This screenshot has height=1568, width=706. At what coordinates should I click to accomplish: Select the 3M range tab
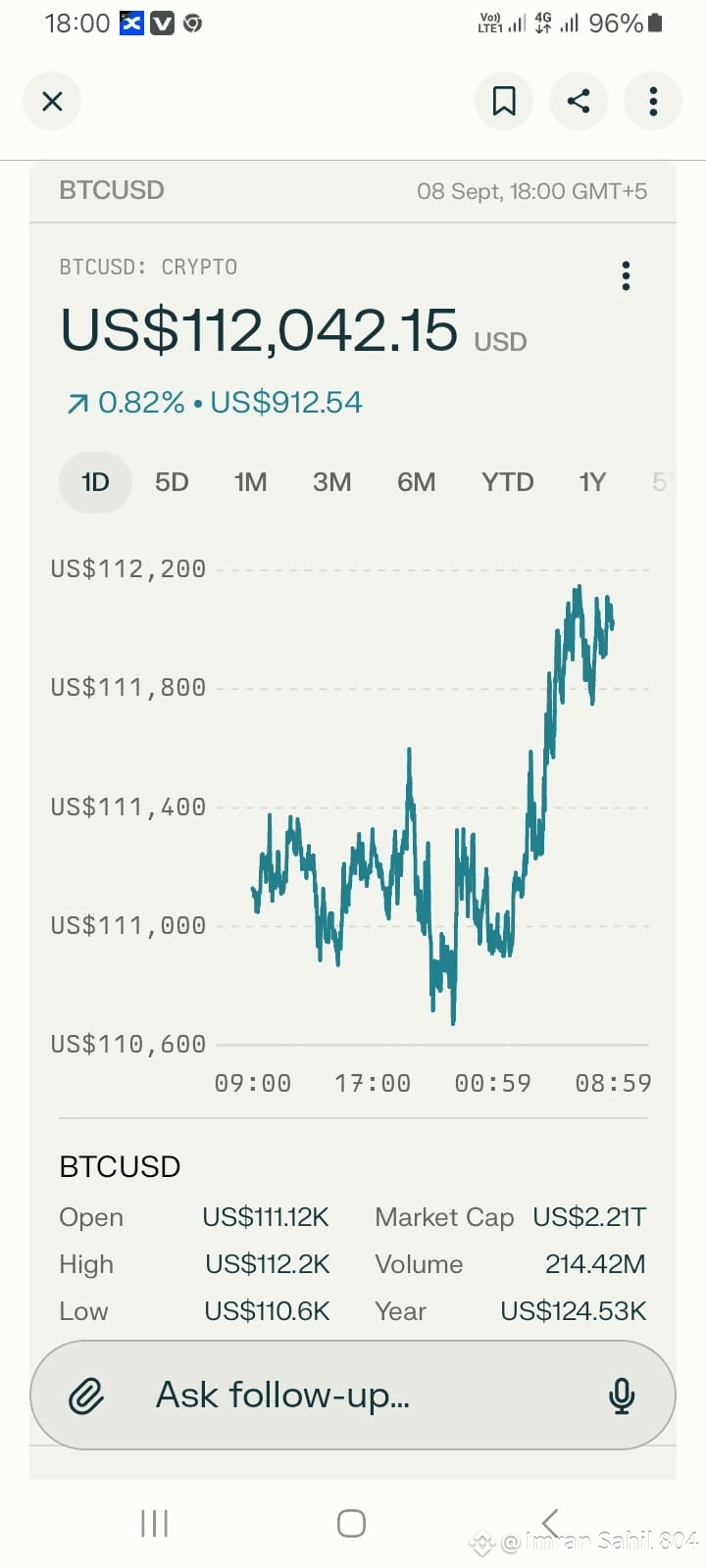point(331,482)
